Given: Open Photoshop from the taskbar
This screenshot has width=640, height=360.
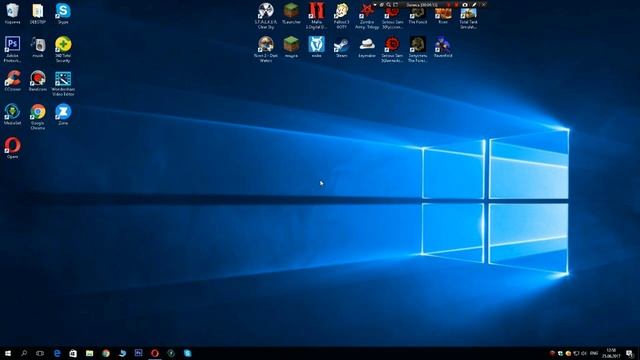Looking at the screenshot, I should click(138, 353).
